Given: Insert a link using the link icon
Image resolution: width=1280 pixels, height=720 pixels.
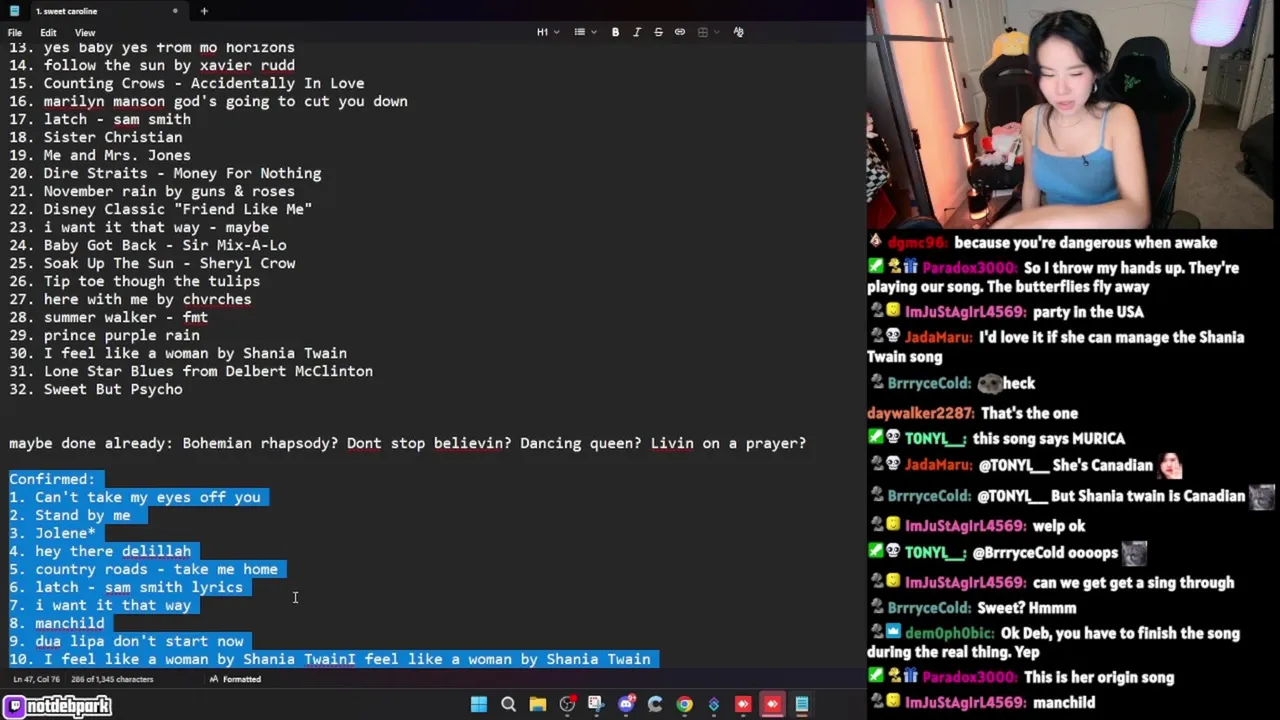Looking at the screenshot, I should [680, 32].
